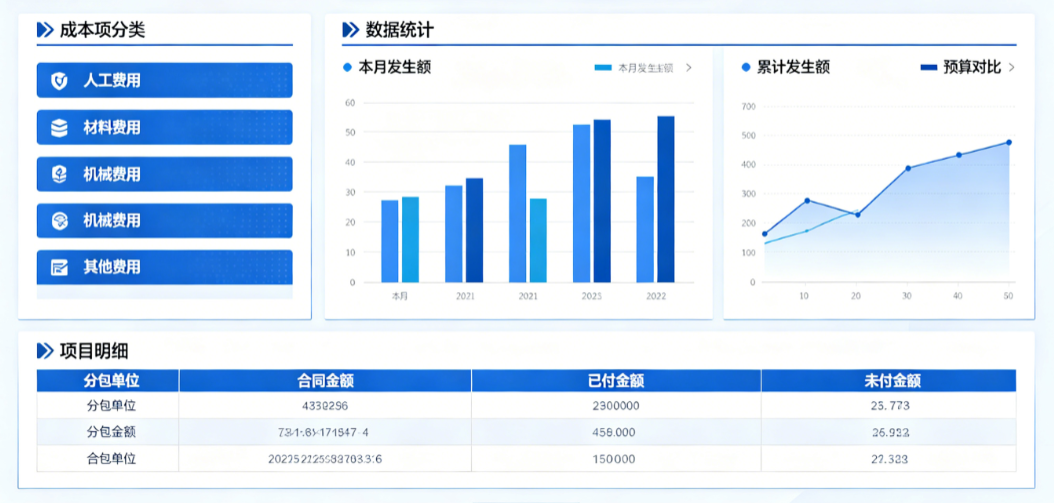Screen dimensions: 1054x503
Task: Click the 数据统计 panel title
Action: [399, 30]
